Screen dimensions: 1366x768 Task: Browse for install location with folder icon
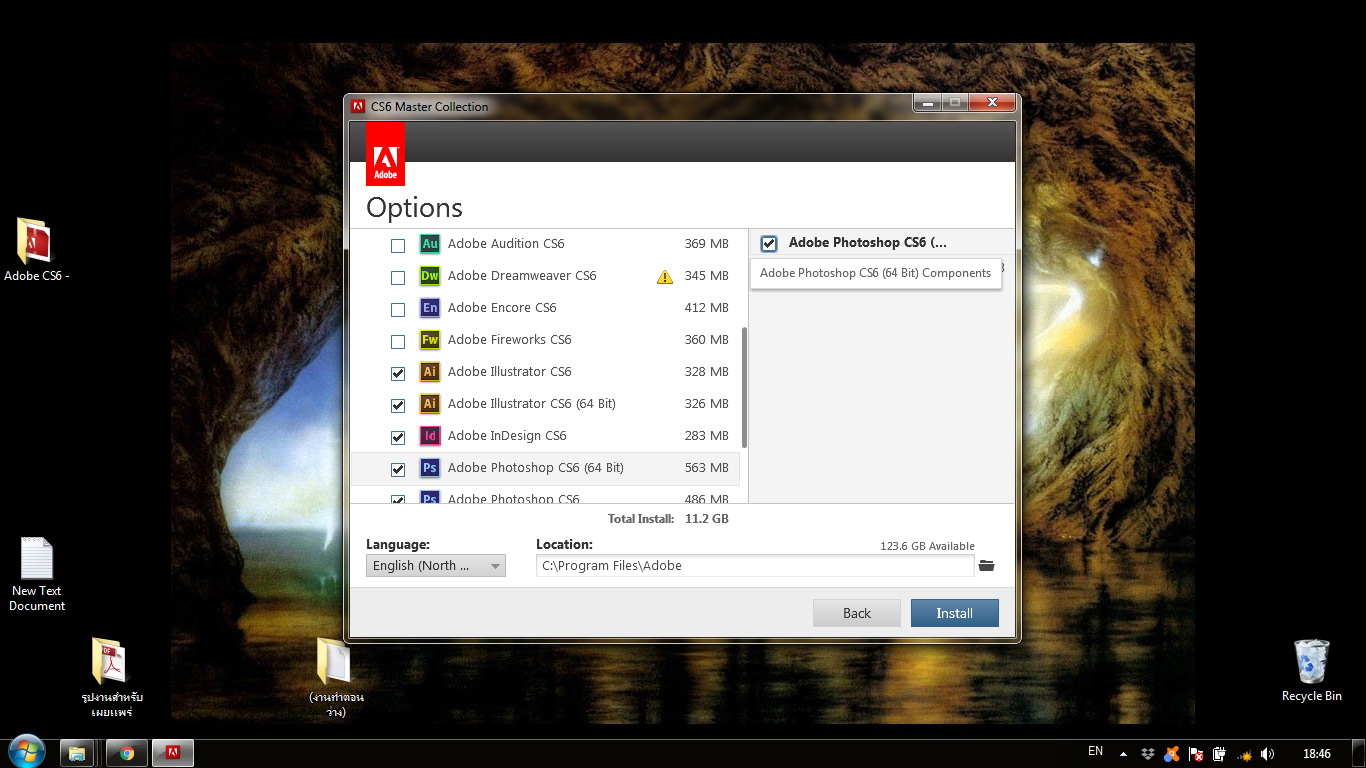[987, 566]
